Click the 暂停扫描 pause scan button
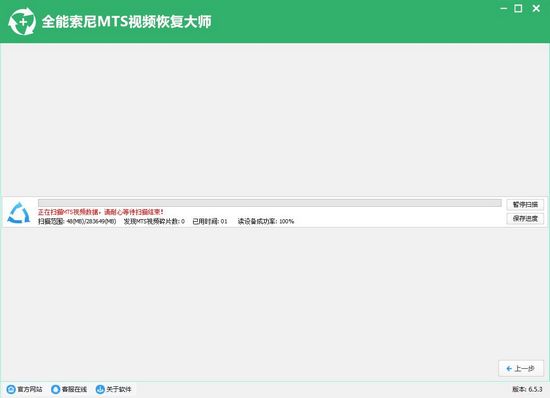The image size is (550, 398). click(525, 204)
